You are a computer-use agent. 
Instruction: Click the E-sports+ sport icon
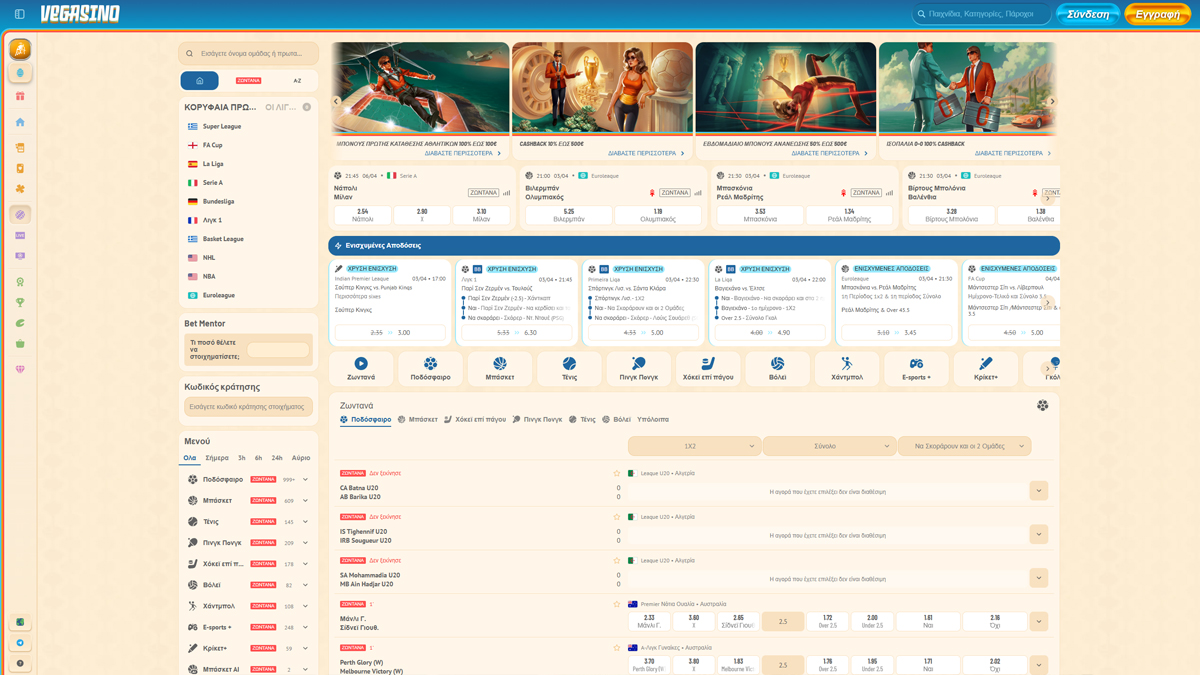coord(916,368)
